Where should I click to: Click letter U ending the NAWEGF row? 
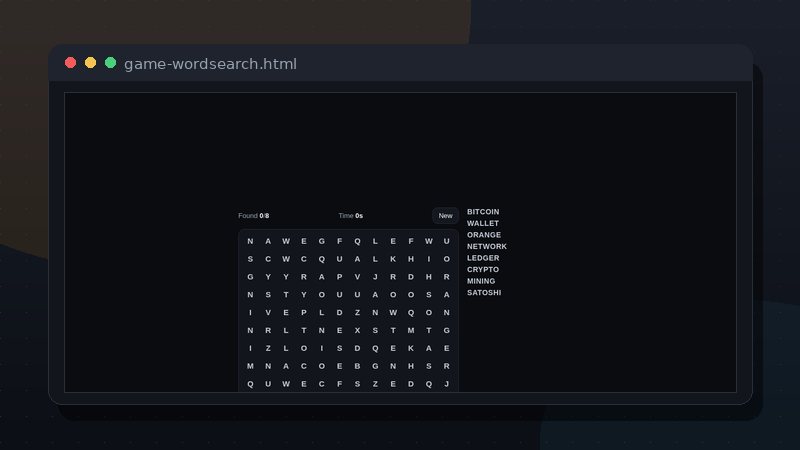click(446, 241)
